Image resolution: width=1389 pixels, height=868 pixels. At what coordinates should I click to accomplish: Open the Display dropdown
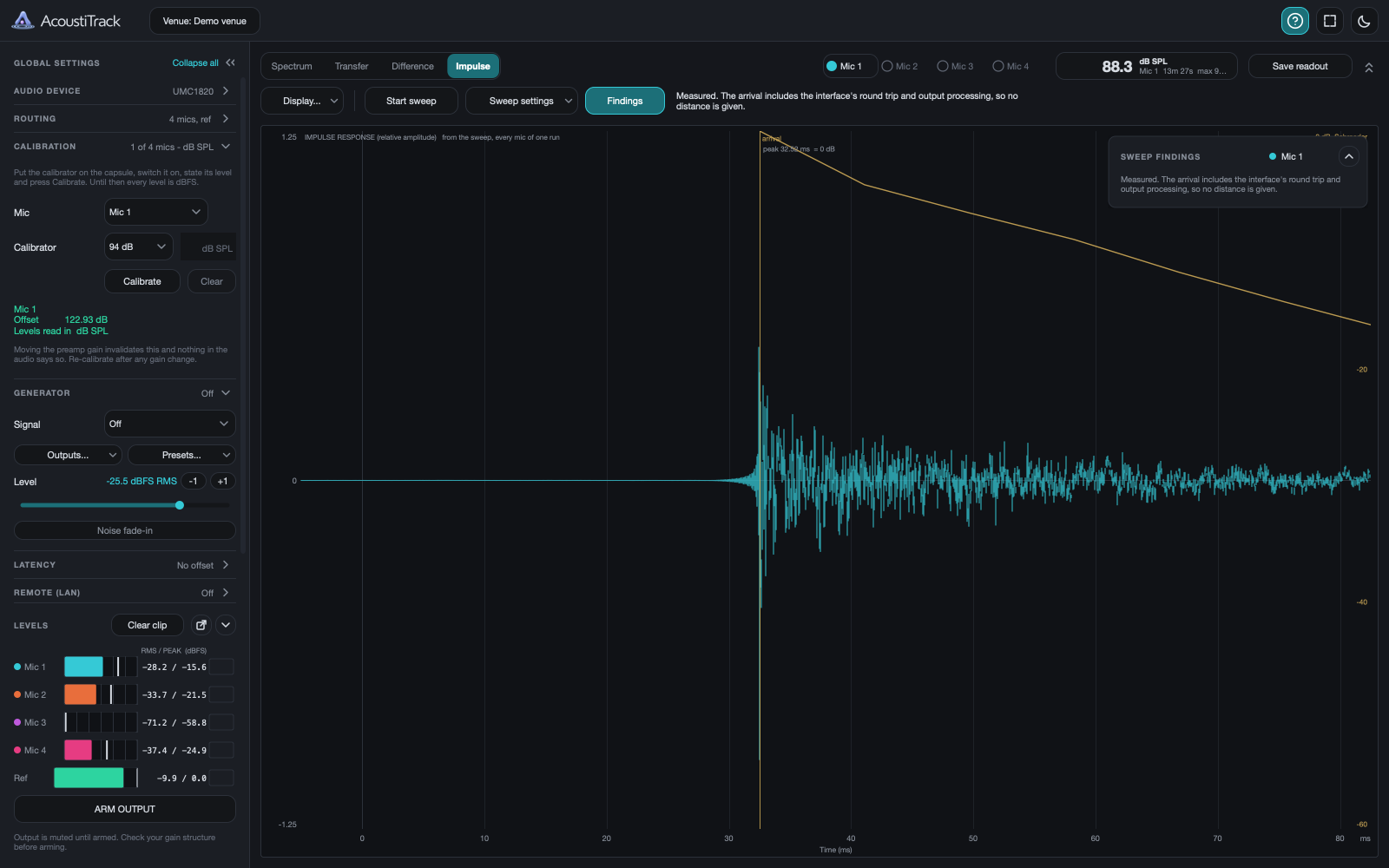point(302,101)
